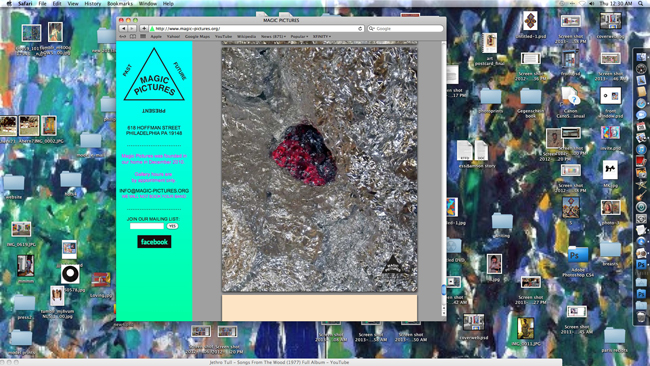Open the Reading List glasses icon
This screenshot has width=650, height=366.
coord(123,36)
